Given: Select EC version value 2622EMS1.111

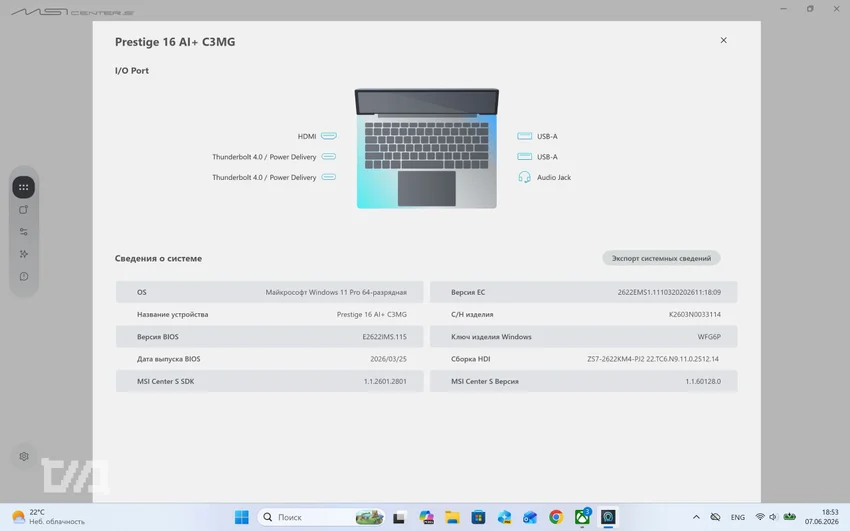Looking at the screenshot, I should tap(669, 292).
